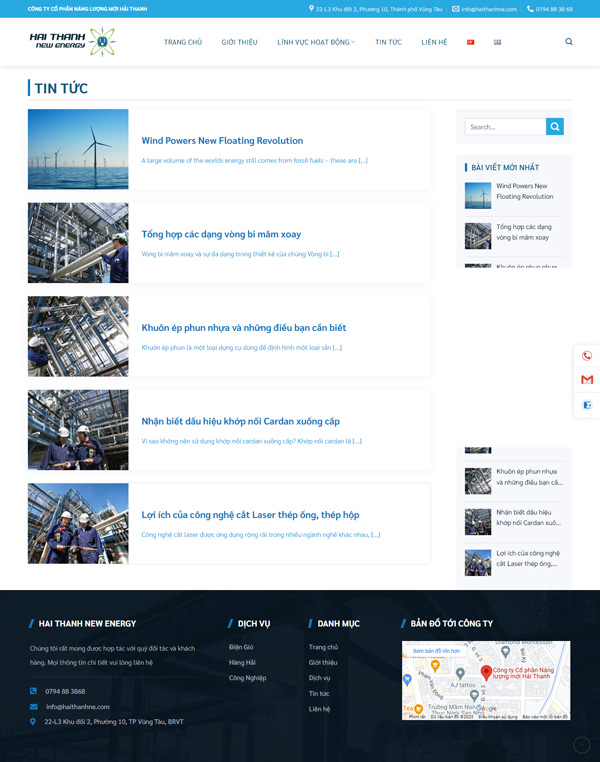Click the Điện Gió footer service link
The width and height of the screenshot is (600, 762).
click(x=241, y=647)
